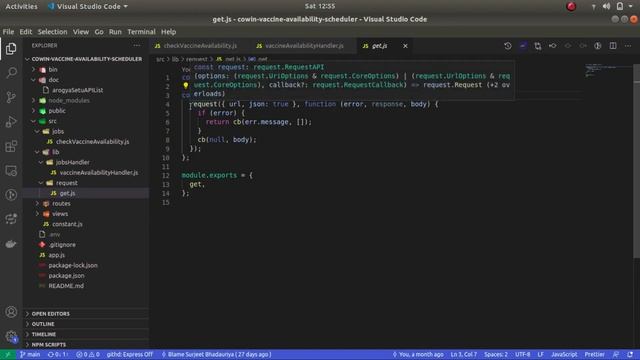The height and width of the screenshot is (360, 640).
Task: Open the Remote Explorer view
Action: click(x=11, y=171)
